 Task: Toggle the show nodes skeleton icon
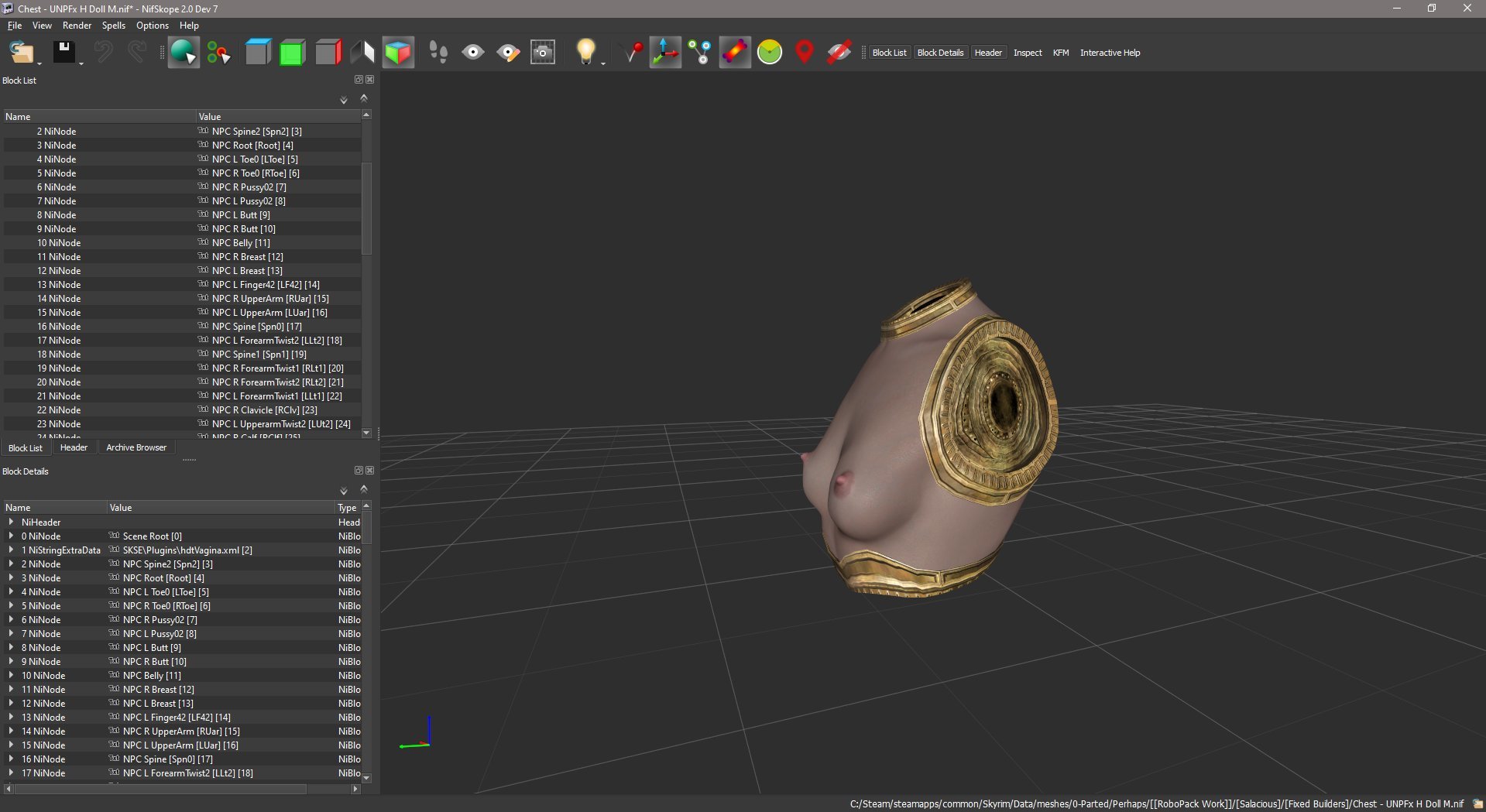(x=700, y=53)
